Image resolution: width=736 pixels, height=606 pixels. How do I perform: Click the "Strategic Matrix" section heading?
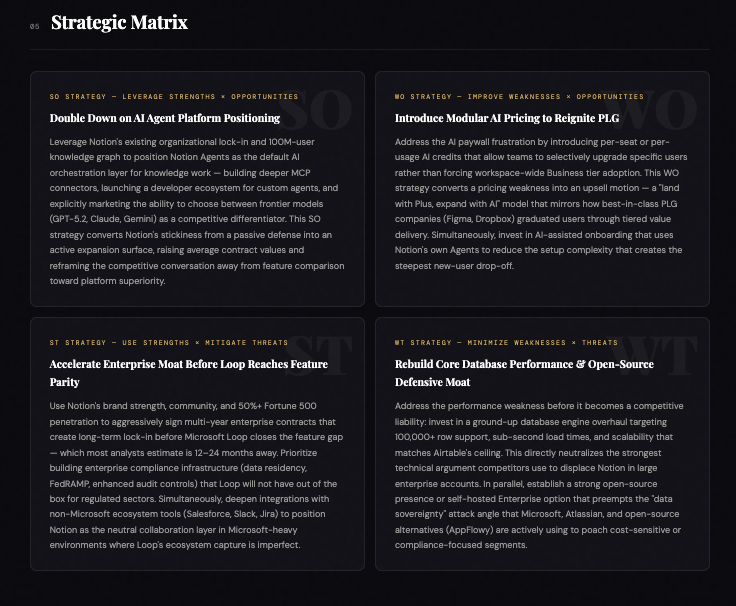point(119,22)
